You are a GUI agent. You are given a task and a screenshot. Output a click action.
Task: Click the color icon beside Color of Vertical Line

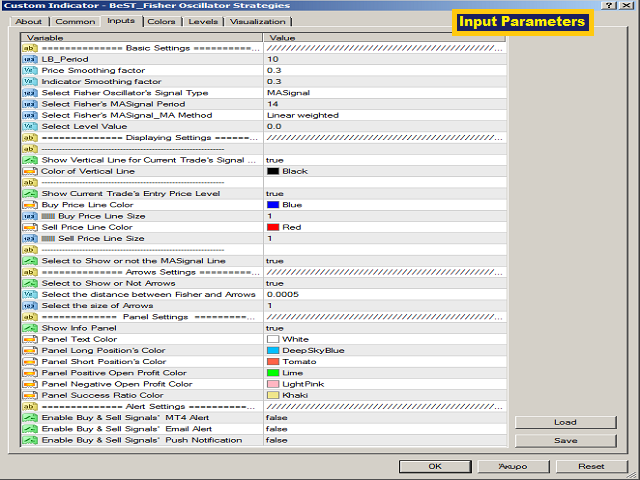coord(30,171)
